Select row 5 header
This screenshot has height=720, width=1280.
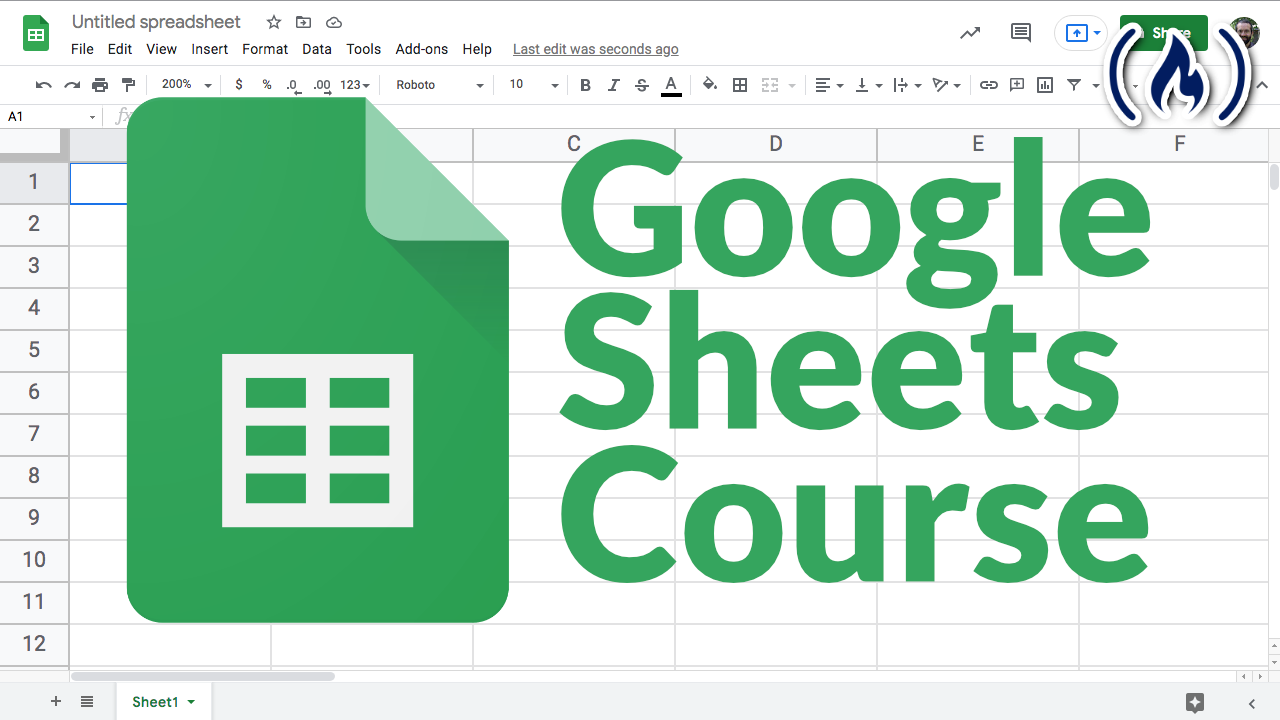[x=34, y=350]
